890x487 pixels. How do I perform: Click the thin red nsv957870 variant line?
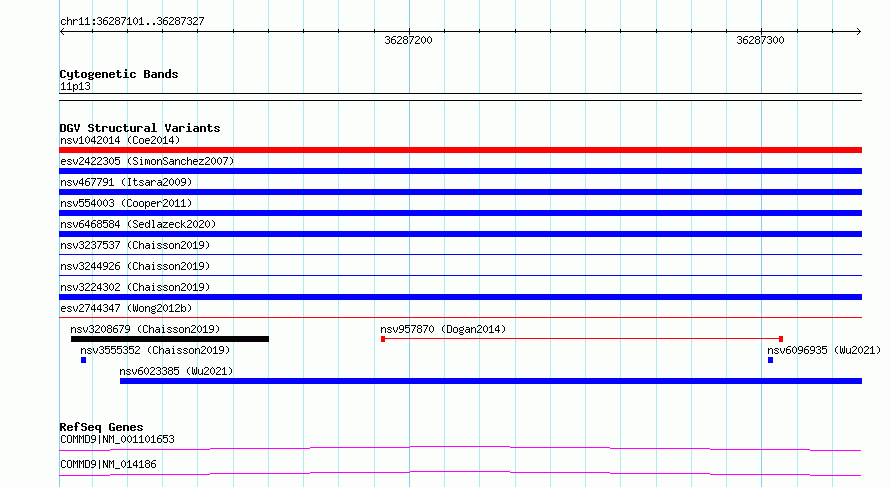[x=582, y=339]
